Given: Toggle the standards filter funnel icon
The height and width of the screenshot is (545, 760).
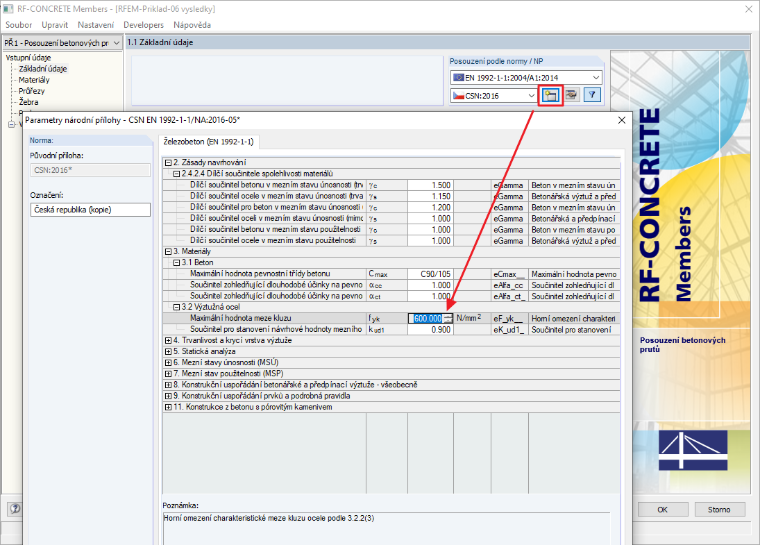Looking at the screenshot, I should pyautogui.click(x=592, y=95).
